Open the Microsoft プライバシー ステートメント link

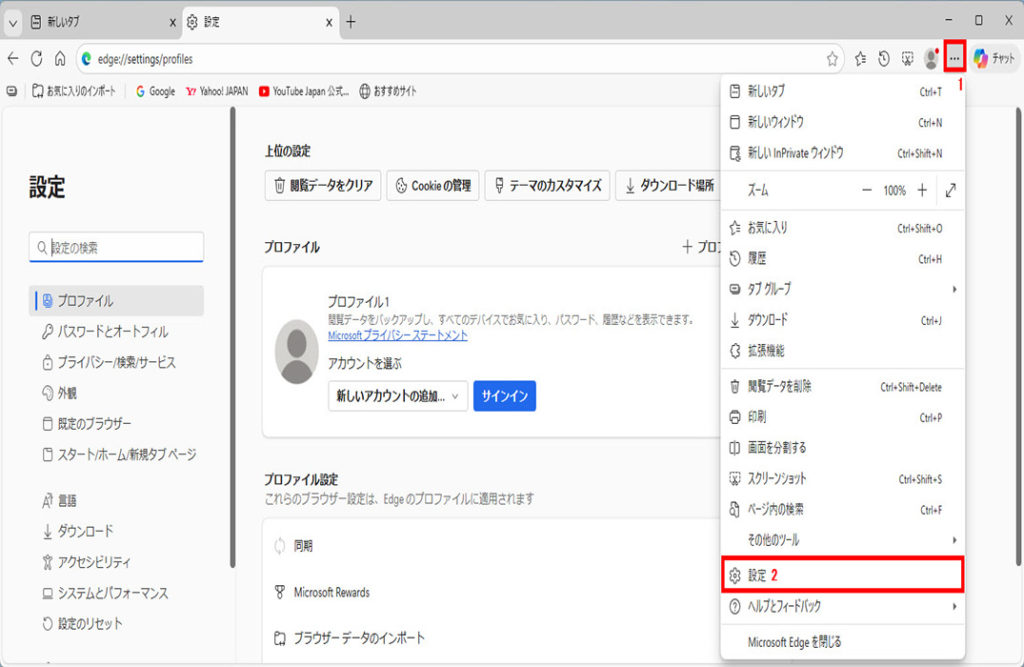click(x=397, y=336)
